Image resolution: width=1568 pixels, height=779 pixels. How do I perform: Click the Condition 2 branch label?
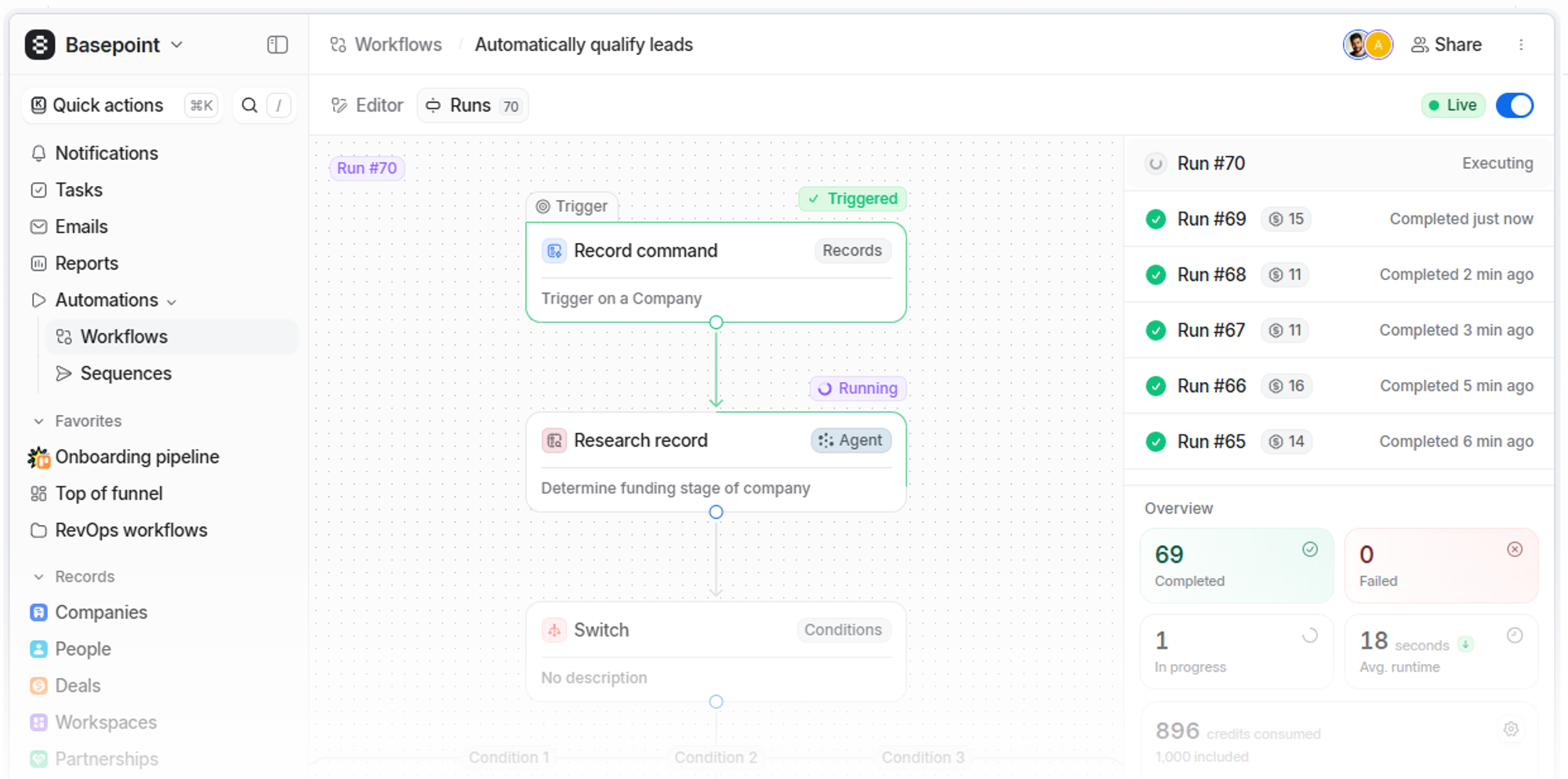pyautogui.click(x=716, y=757)
